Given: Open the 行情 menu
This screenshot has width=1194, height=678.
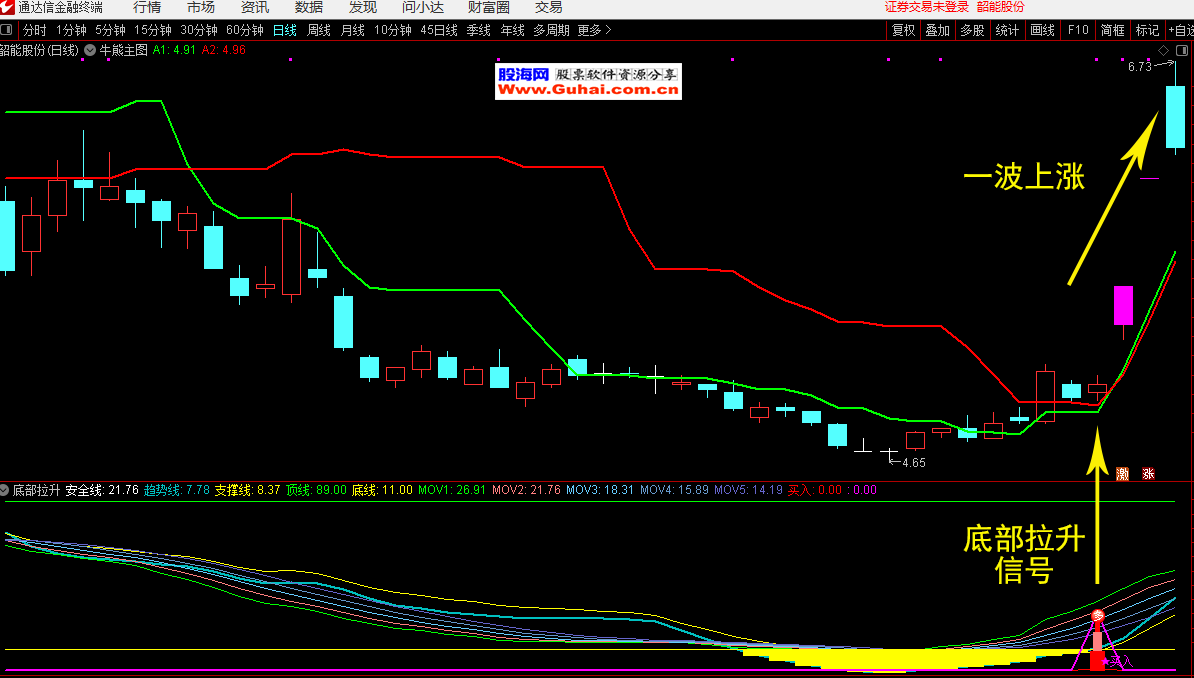Looking at the screenshot, I should [147, 8].
